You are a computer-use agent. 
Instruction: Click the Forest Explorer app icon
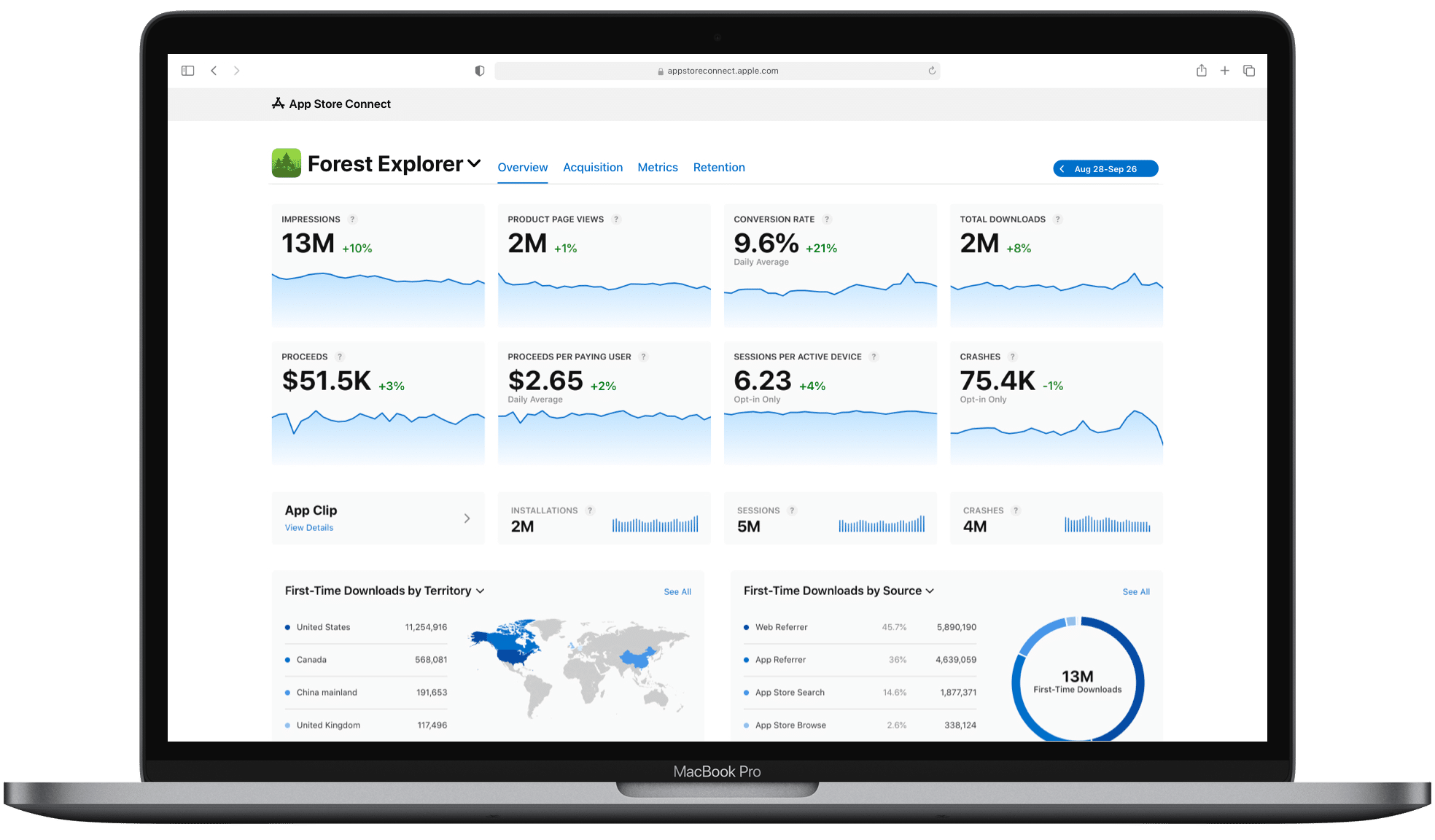287,163
